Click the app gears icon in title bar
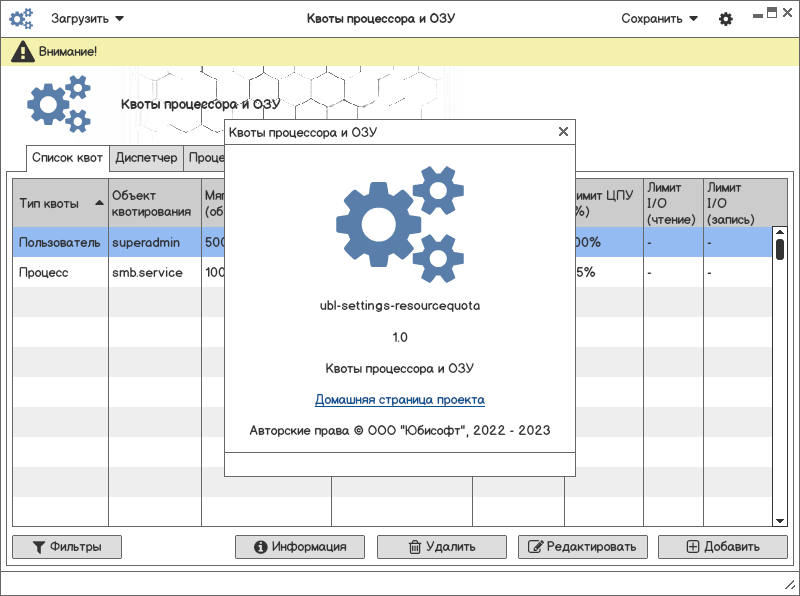The image size is (800, 596). [21, 18]
